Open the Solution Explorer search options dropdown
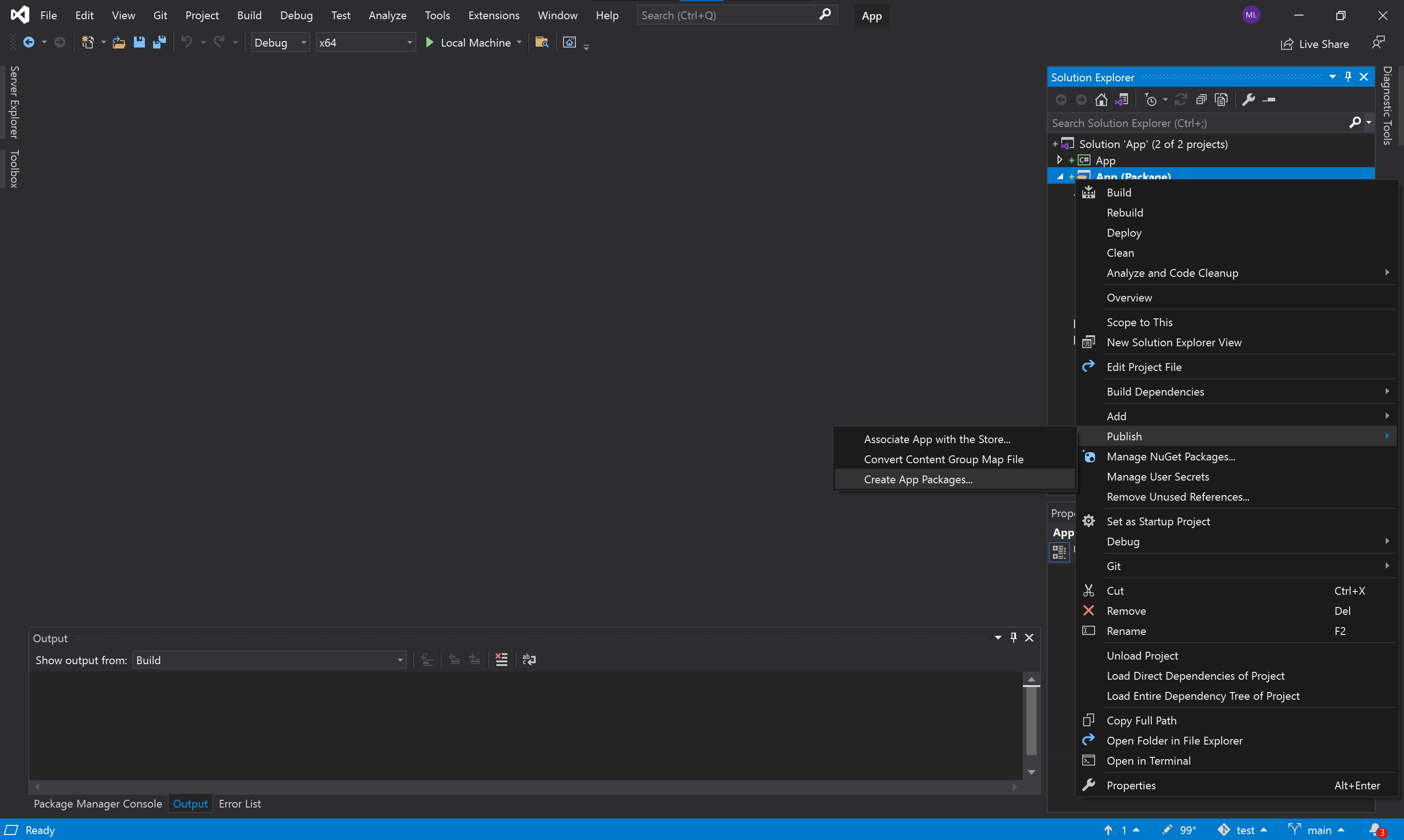 click(x=1369, y=122)
